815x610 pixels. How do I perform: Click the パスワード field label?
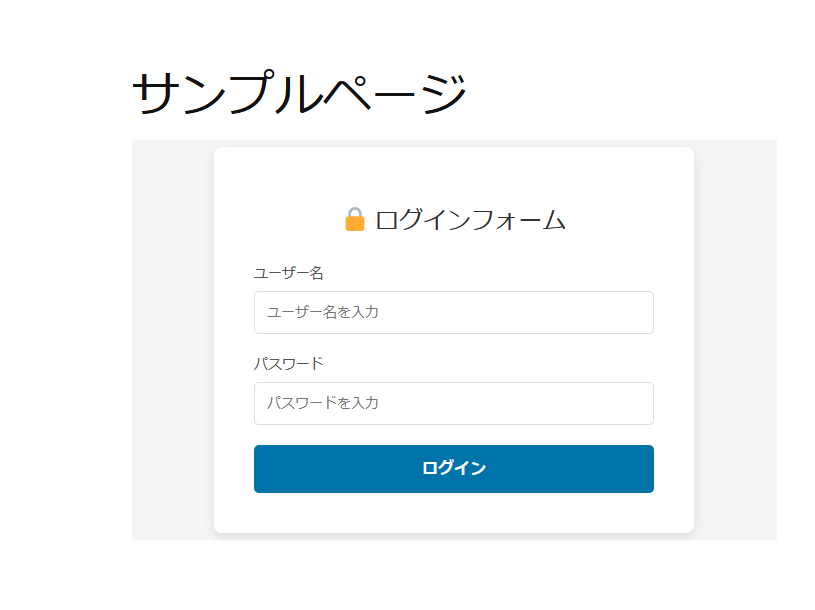[289, 363]
